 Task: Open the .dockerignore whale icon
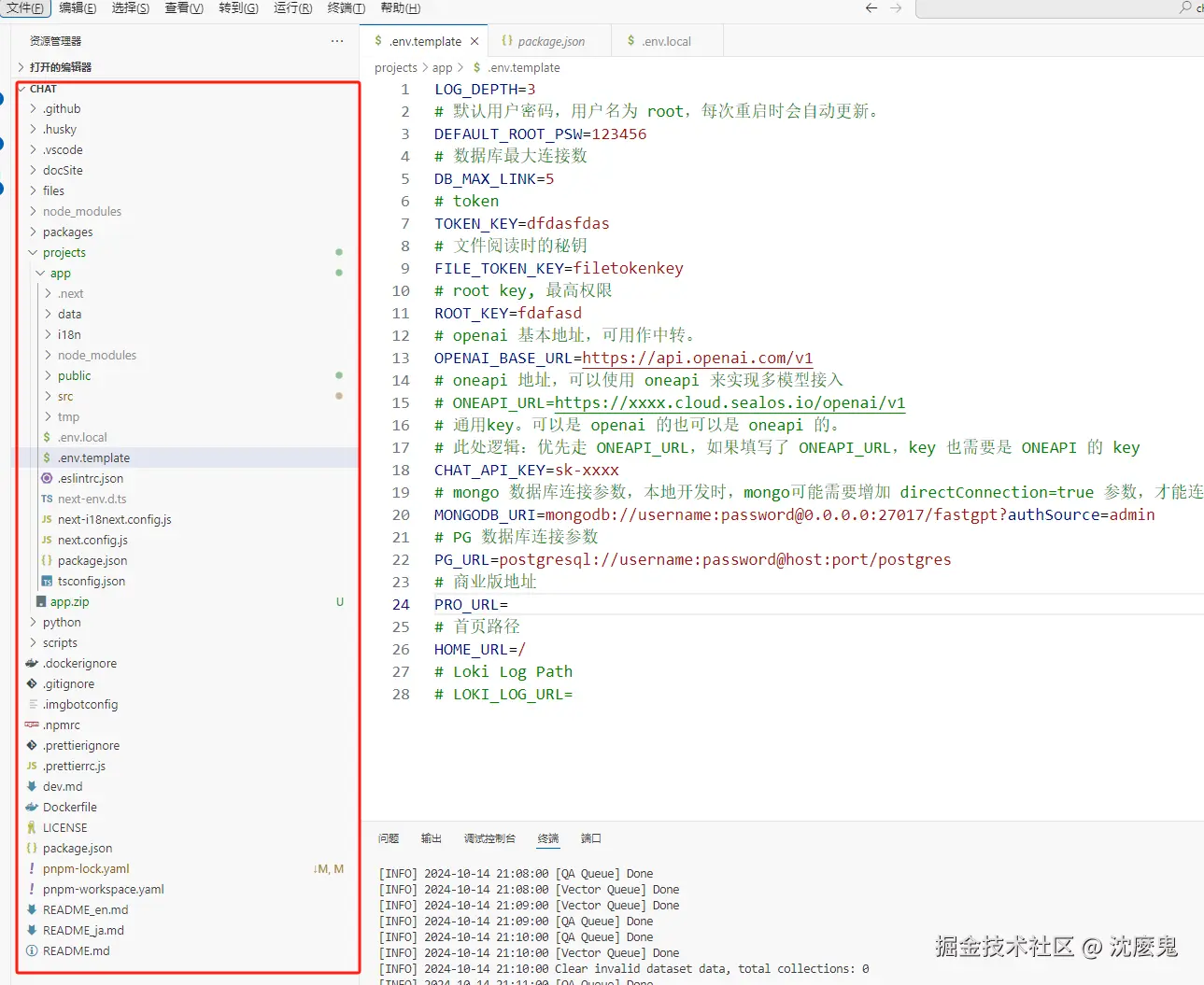point(32,663)
